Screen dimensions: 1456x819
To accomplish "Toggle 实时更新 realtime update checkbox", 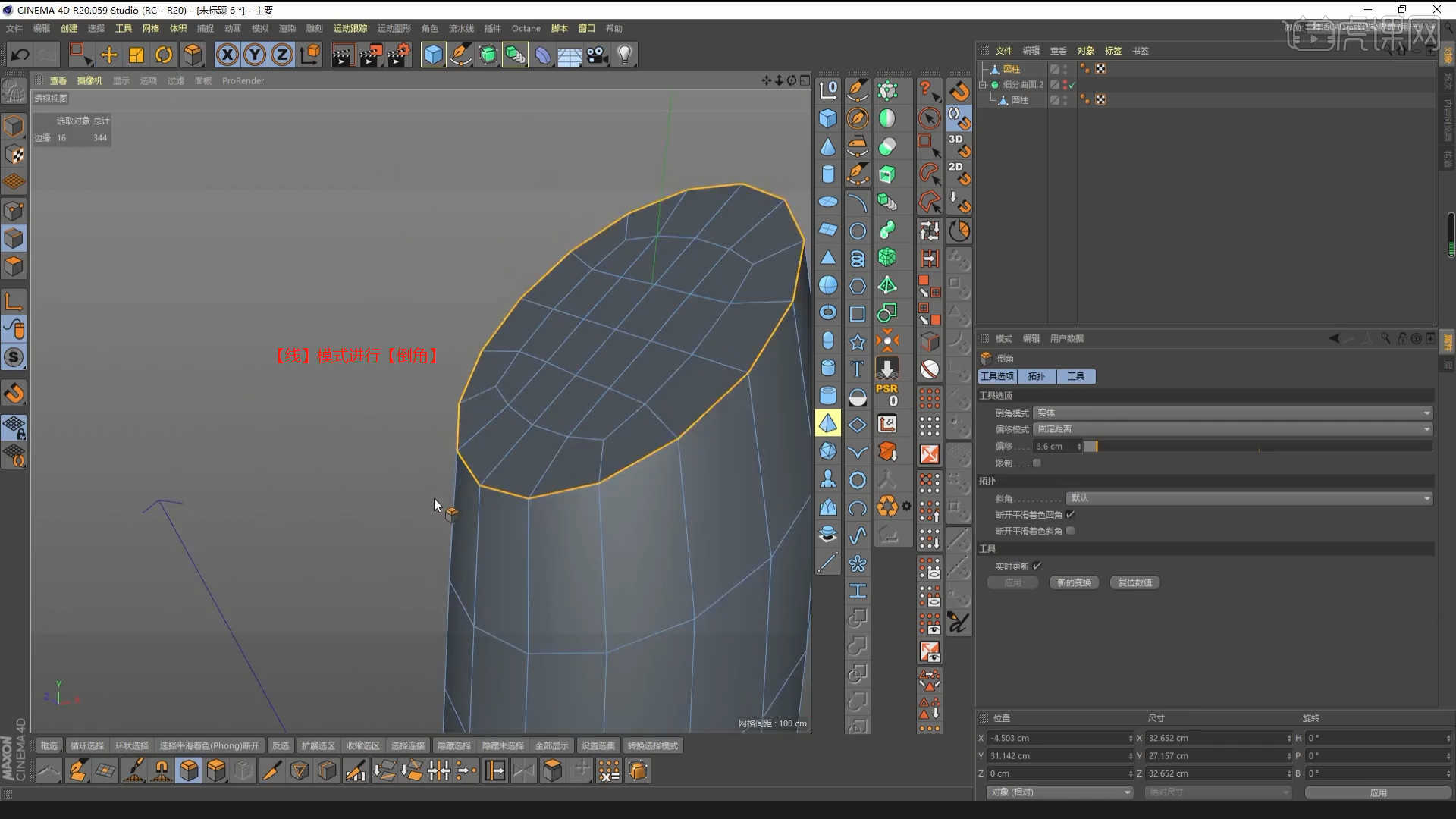I will 1037,566.
